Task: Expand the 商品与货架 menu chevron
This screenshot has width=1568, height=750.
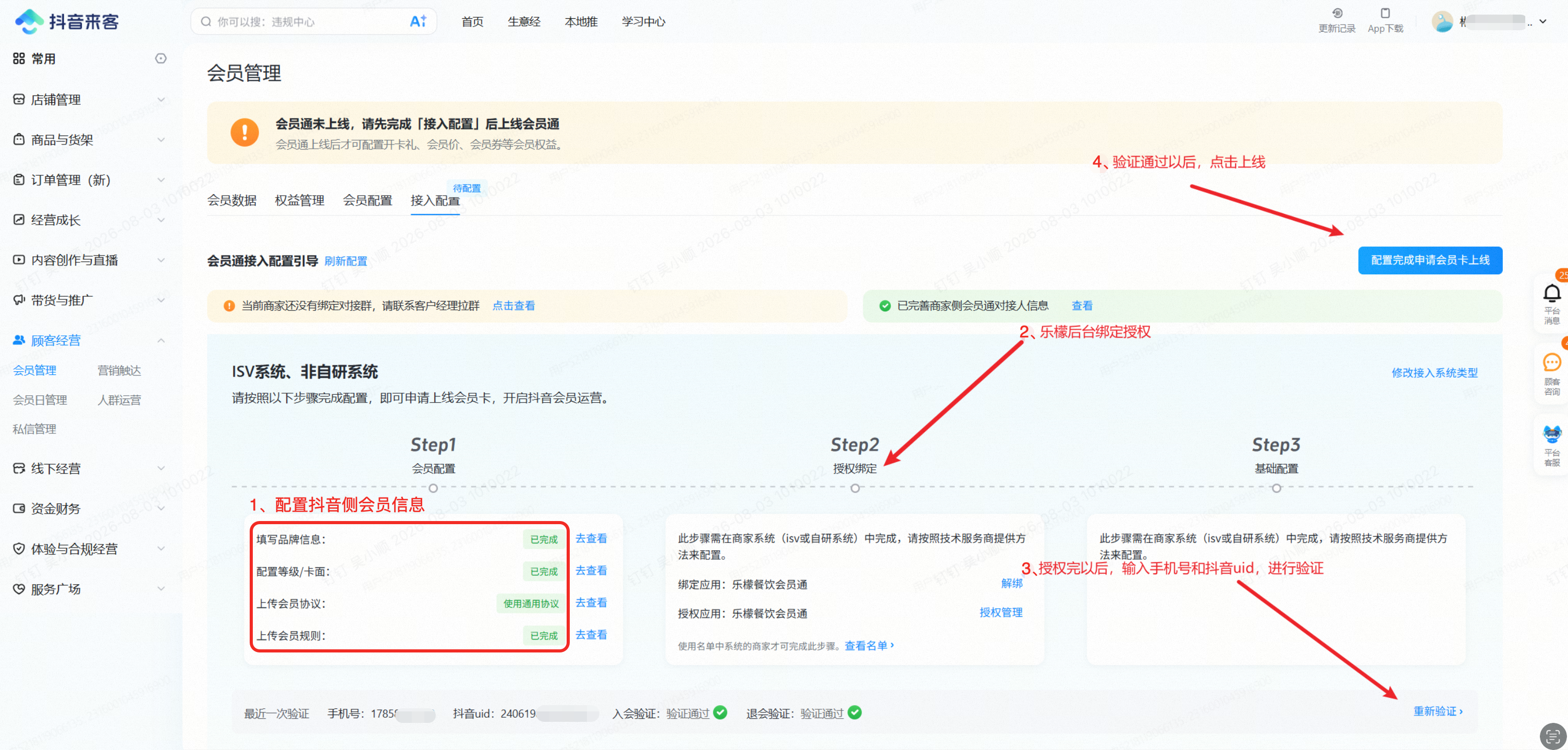Action: 161,140
